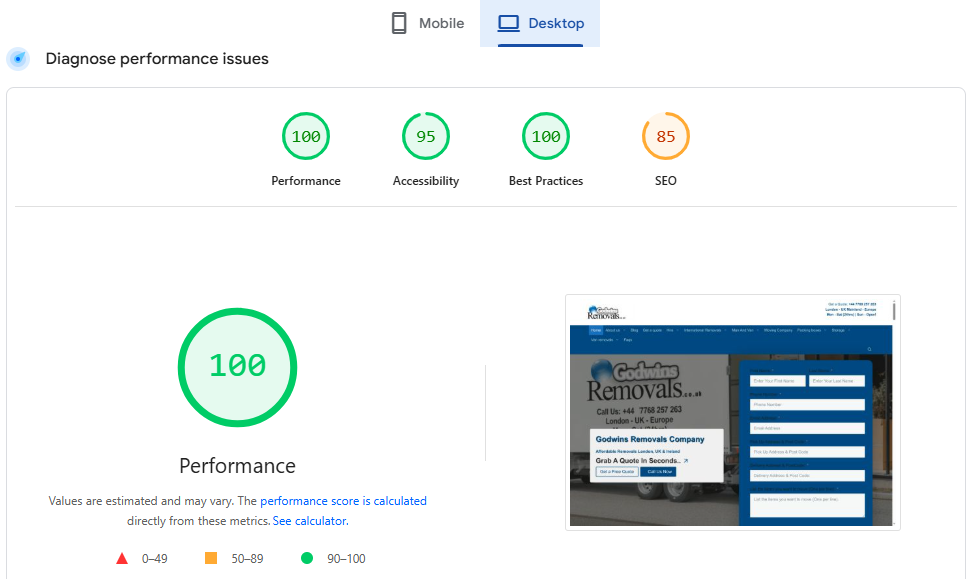Open the See calculator link

309,520
